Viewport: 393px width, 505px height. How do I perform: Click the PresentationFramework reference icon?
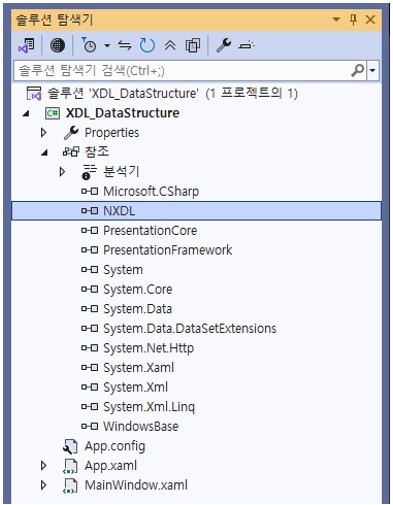coord(90,250)
